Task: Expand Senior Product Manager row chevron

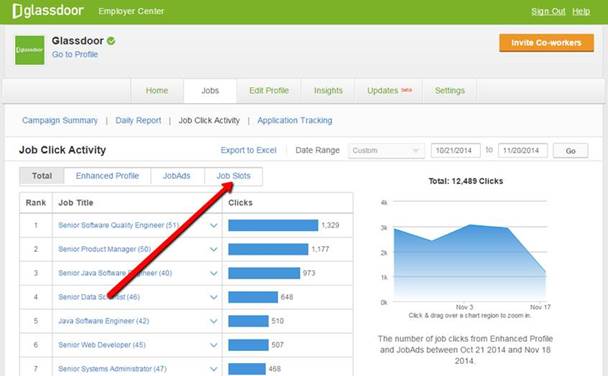Action: [x=214, y=249]
